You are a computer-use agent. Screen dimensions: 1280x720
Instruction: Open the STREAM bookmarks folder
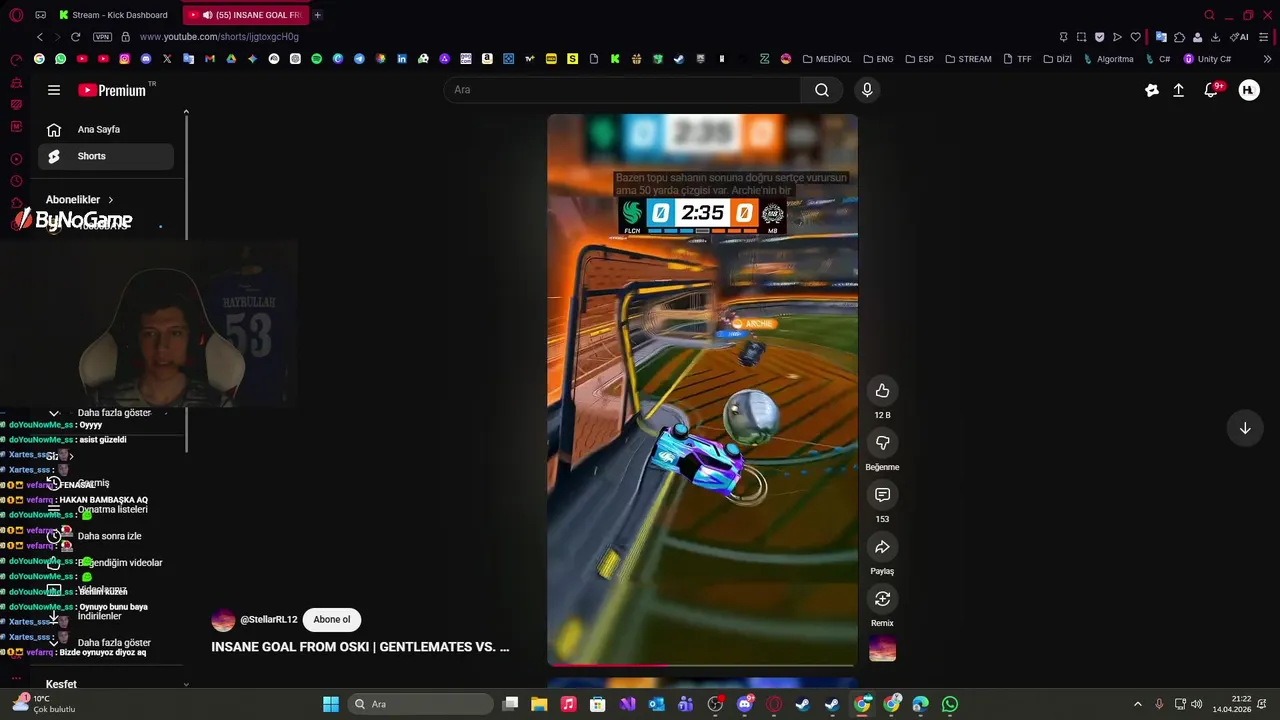968,59
